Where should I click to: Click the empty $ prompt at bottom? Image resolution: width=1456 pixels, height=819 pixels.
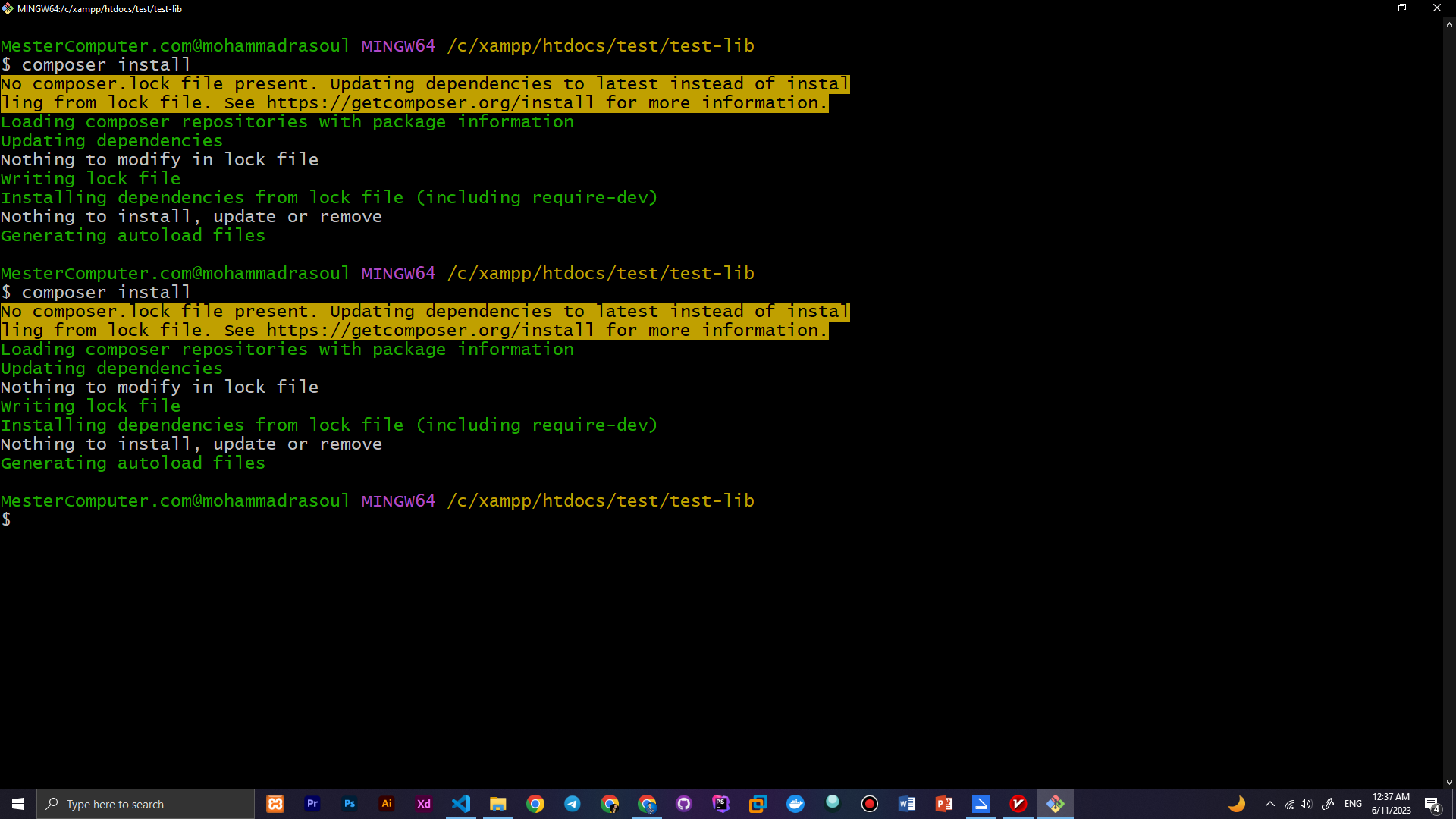[6, 519]
